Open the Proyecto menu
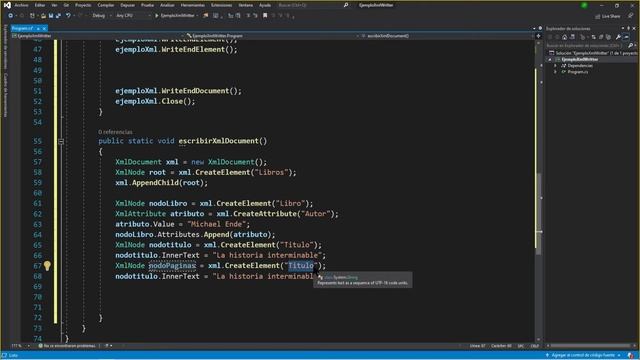 83,5
